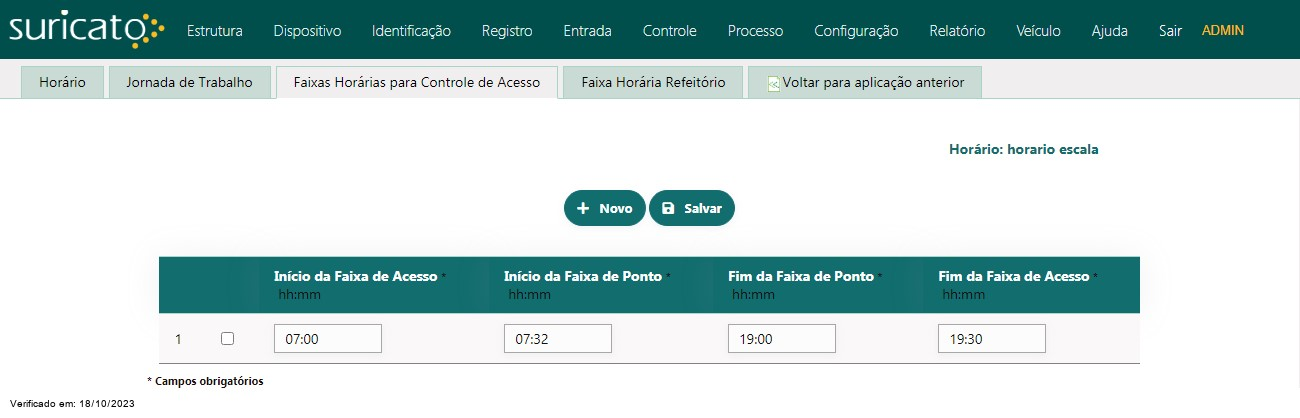The height and width of the screenshot is (418, 1300).
Task: Select the Faixa Horária Refeitório tab
Action: pos(653,83)
